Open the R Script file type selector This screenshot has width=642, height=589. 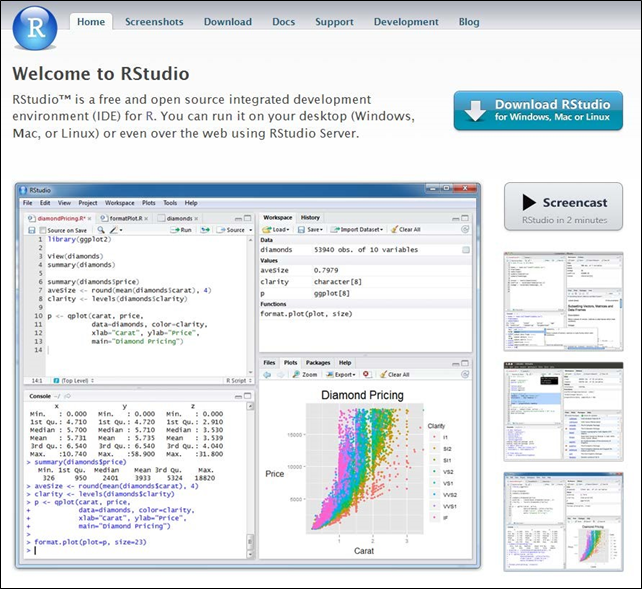coord(239,381)
